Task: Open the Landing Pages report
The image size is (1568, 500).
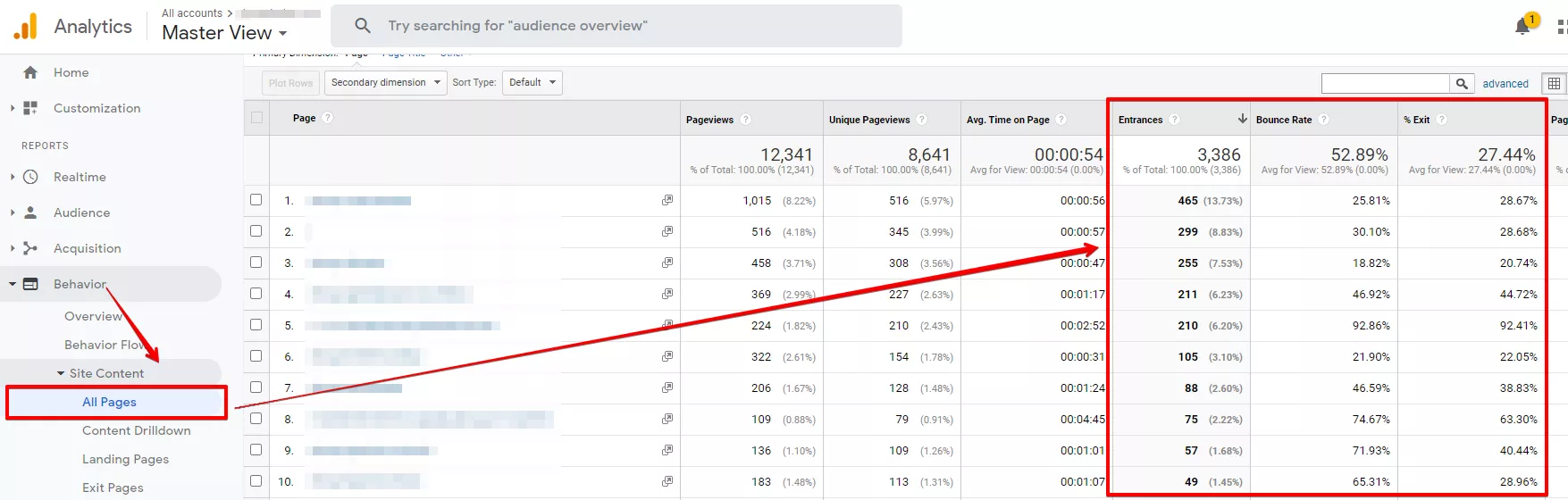Action: pos(125,459)
